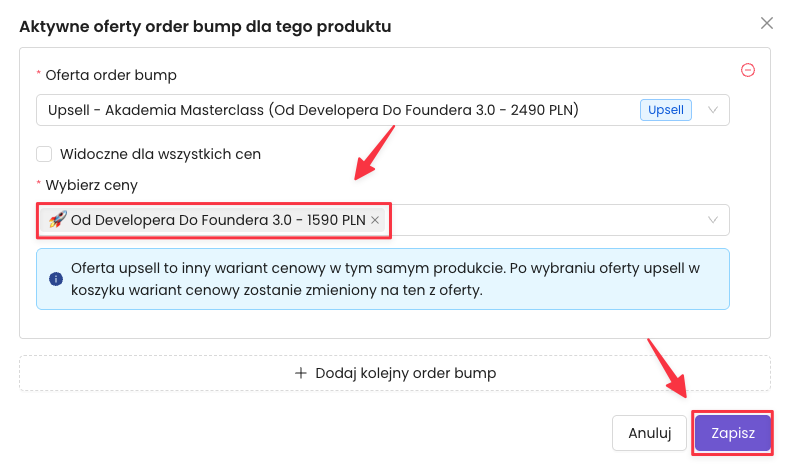Click the Wybierz ceny field label
Screen dimensions: 792x469
point(92,185)
